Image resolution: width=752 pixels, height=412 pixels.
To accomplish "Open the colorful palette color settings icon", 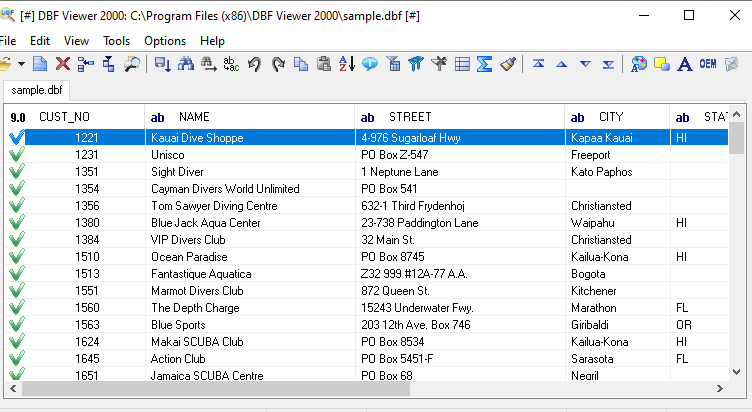I will coord(638,64).
